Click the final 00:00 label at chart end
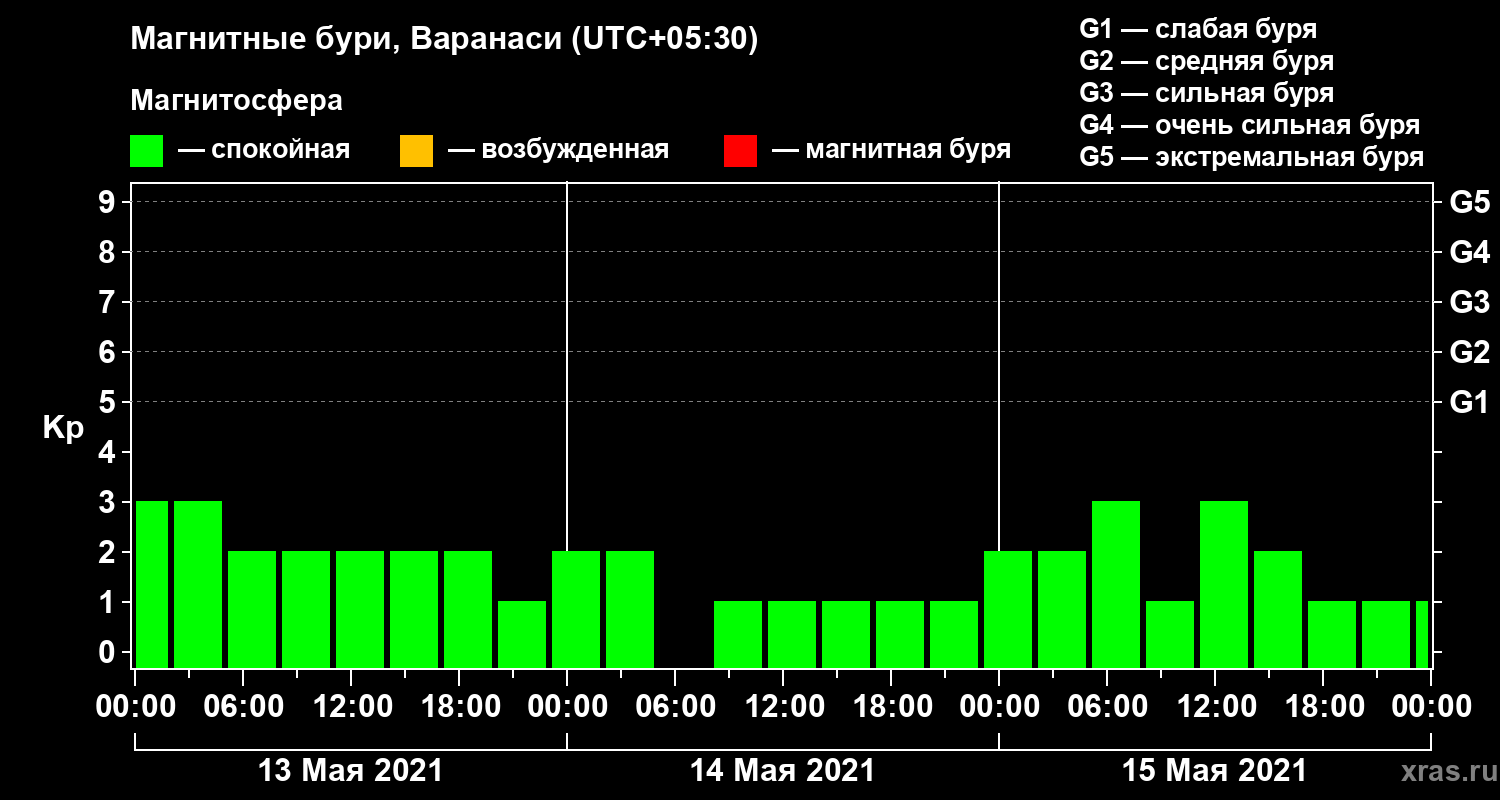The image size is (1500, 800). 1431,707
